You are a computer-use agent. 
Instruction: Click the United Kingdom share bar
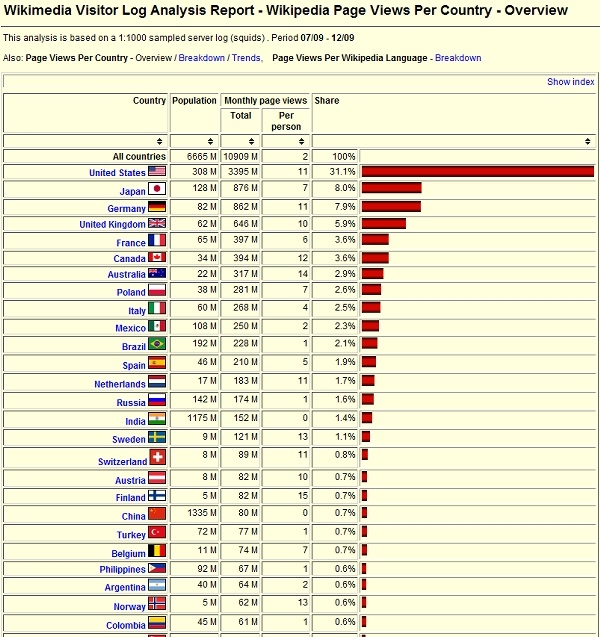(x=383, y=223)
